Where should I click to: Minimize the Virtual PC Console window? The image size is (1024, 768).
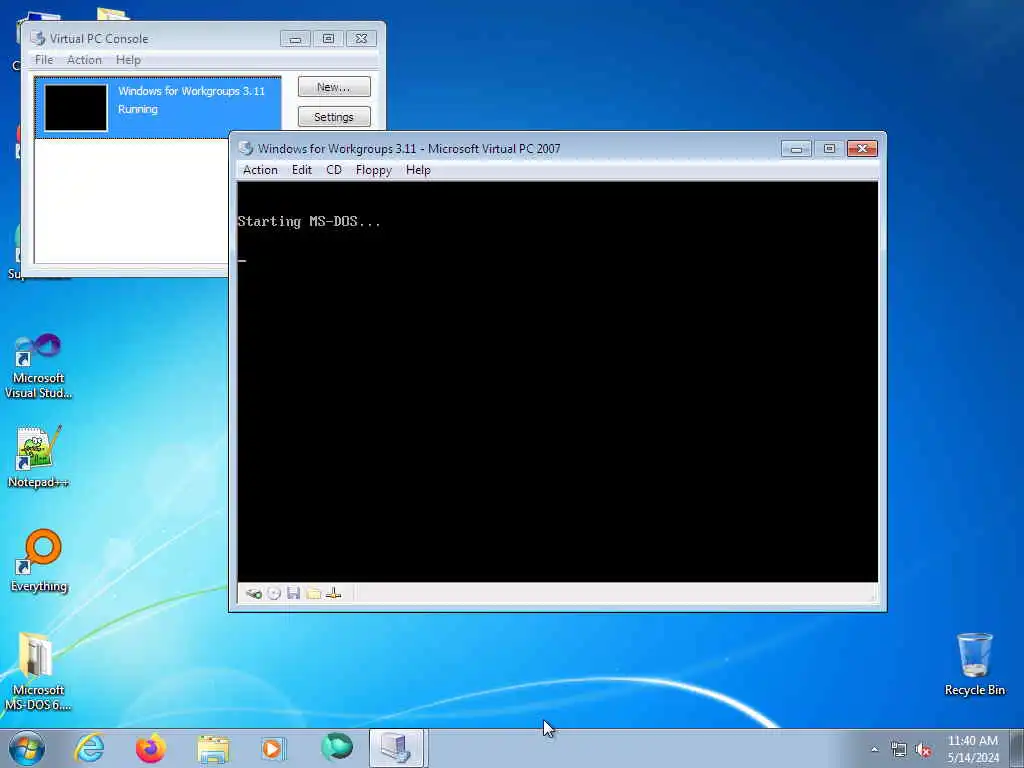tap(295, 39)
